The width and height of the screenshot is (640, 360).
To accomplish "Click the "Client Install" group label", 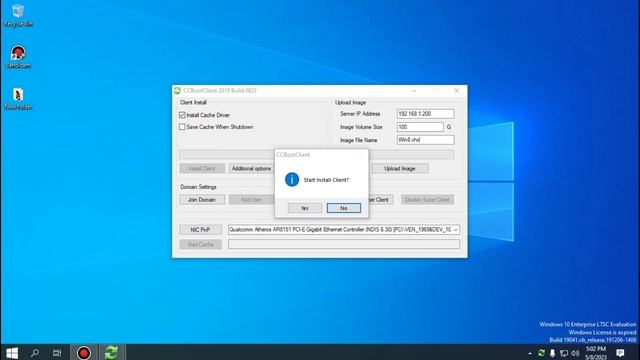I will click(193, 102).
